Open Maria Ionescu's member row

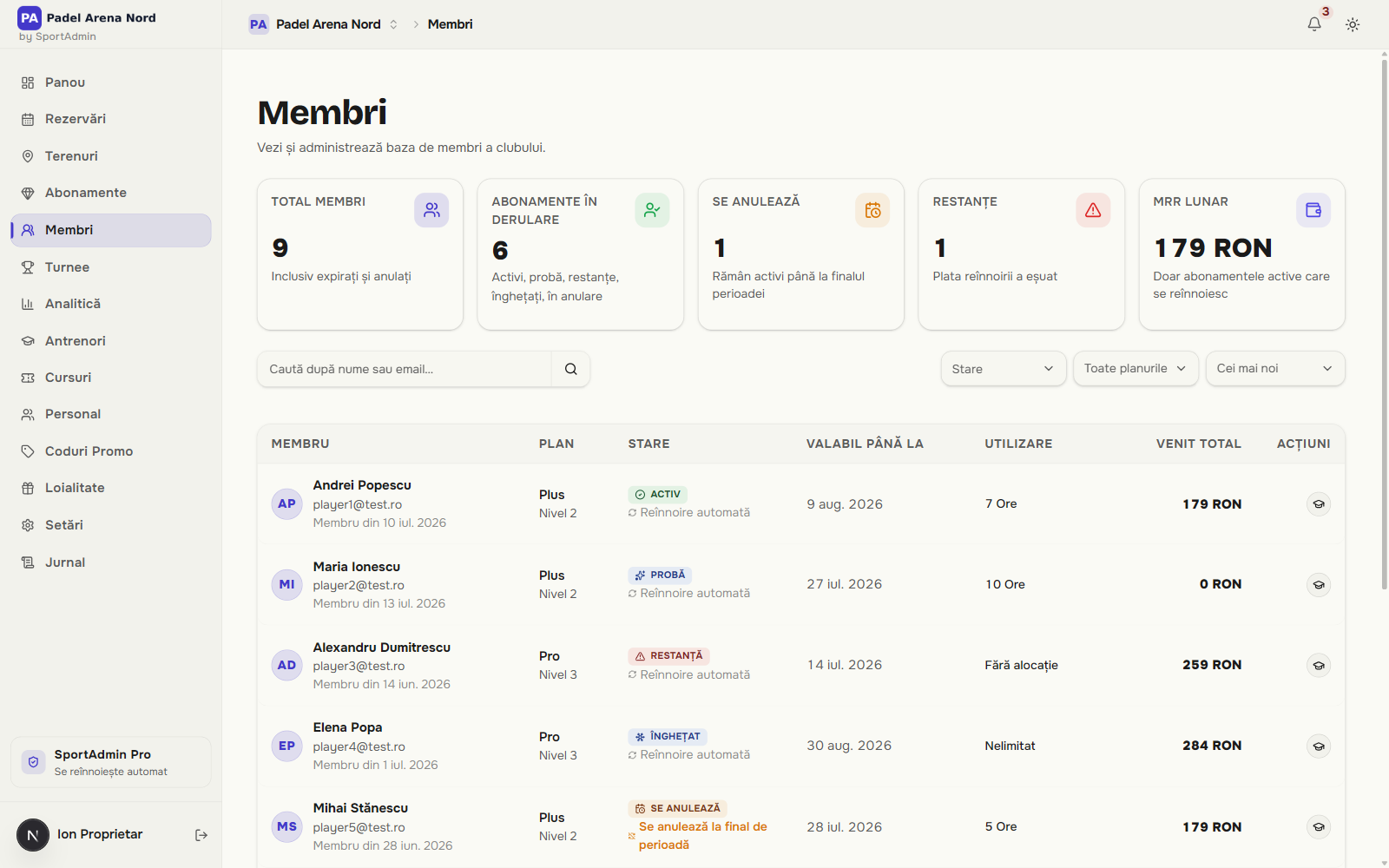pos(800,585)
